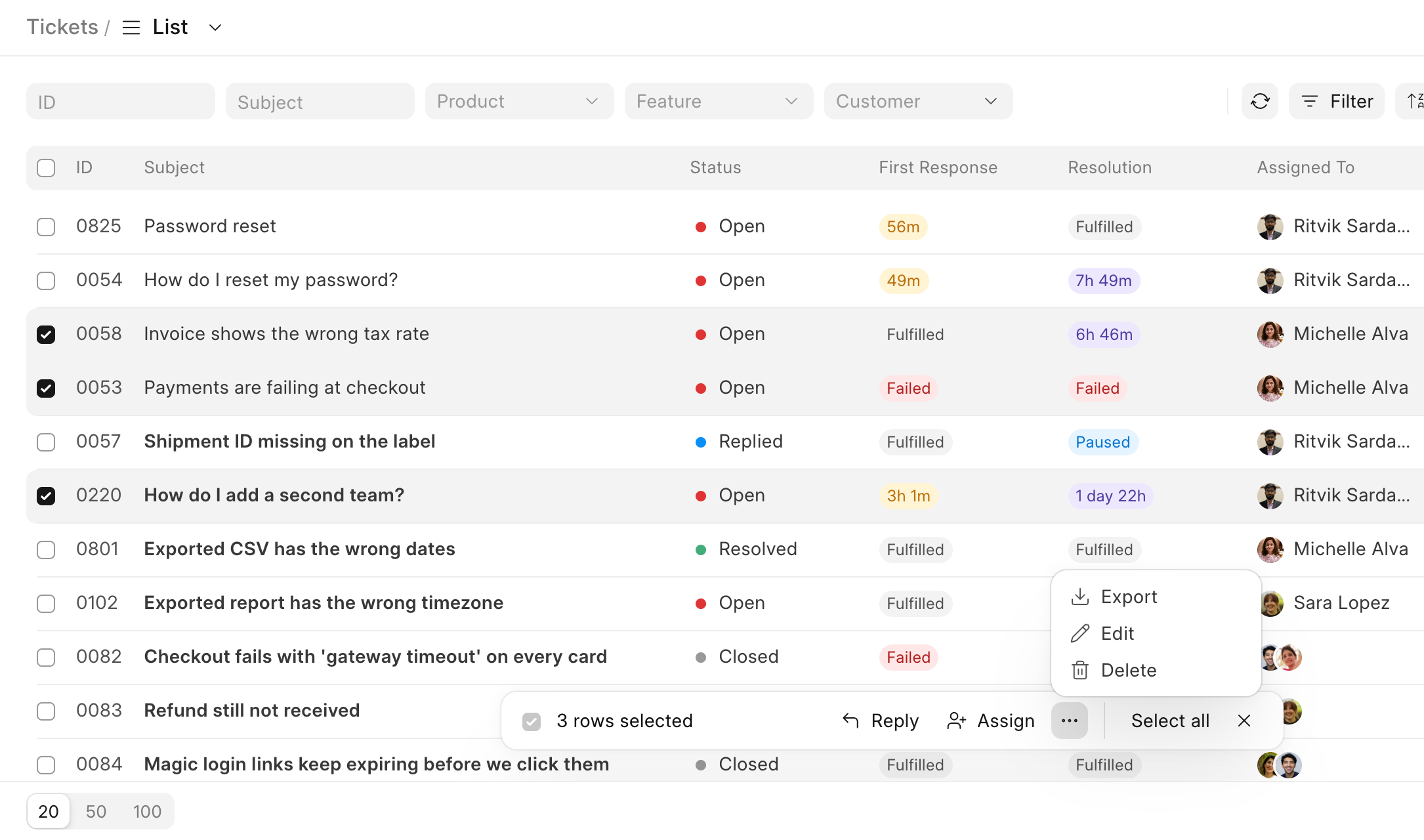This screenshot has height=840, width=1424.
Task: Click the Assign button
Action: click(991, 721)
